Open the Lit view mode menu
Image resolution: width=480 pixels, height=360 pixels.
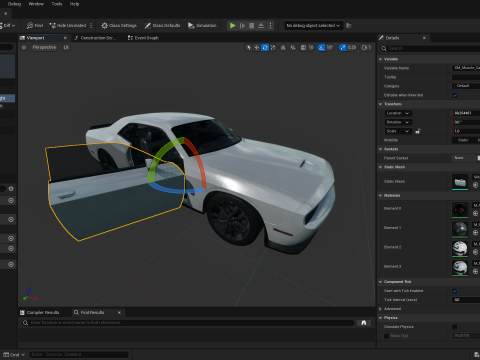click(66, 47)
